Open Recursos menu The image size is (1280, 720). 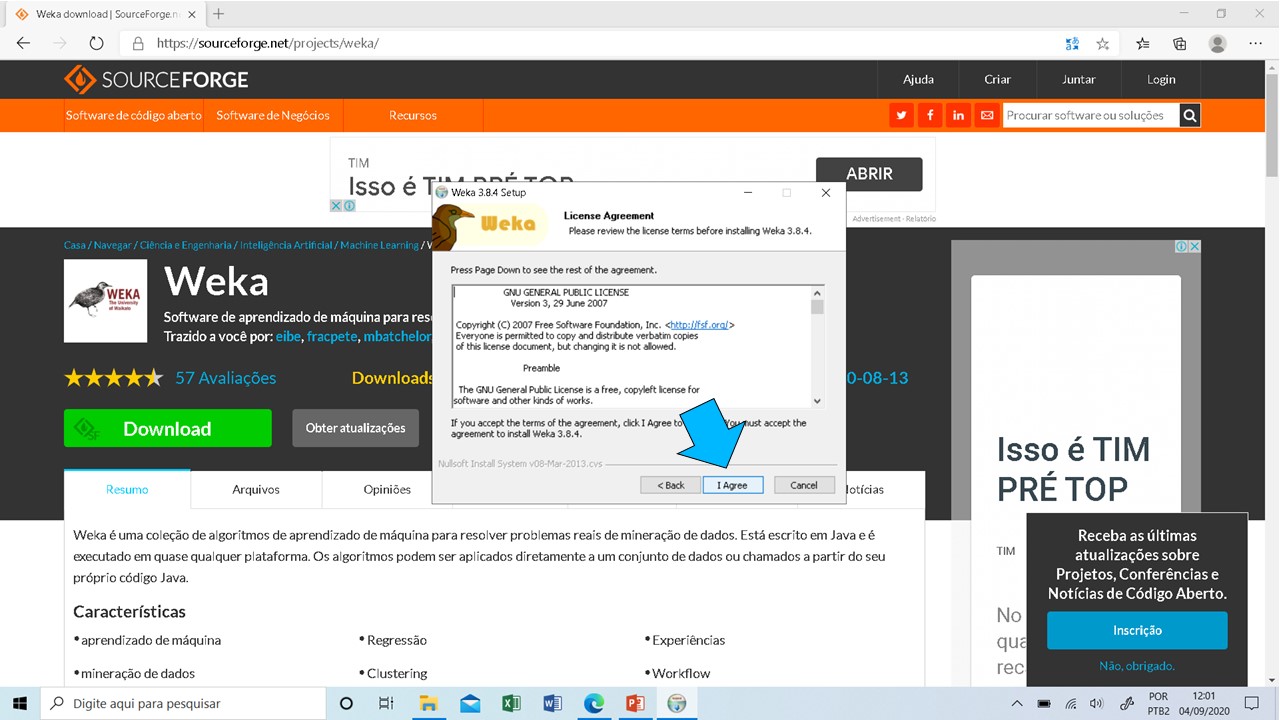click(x=413, y=115)
